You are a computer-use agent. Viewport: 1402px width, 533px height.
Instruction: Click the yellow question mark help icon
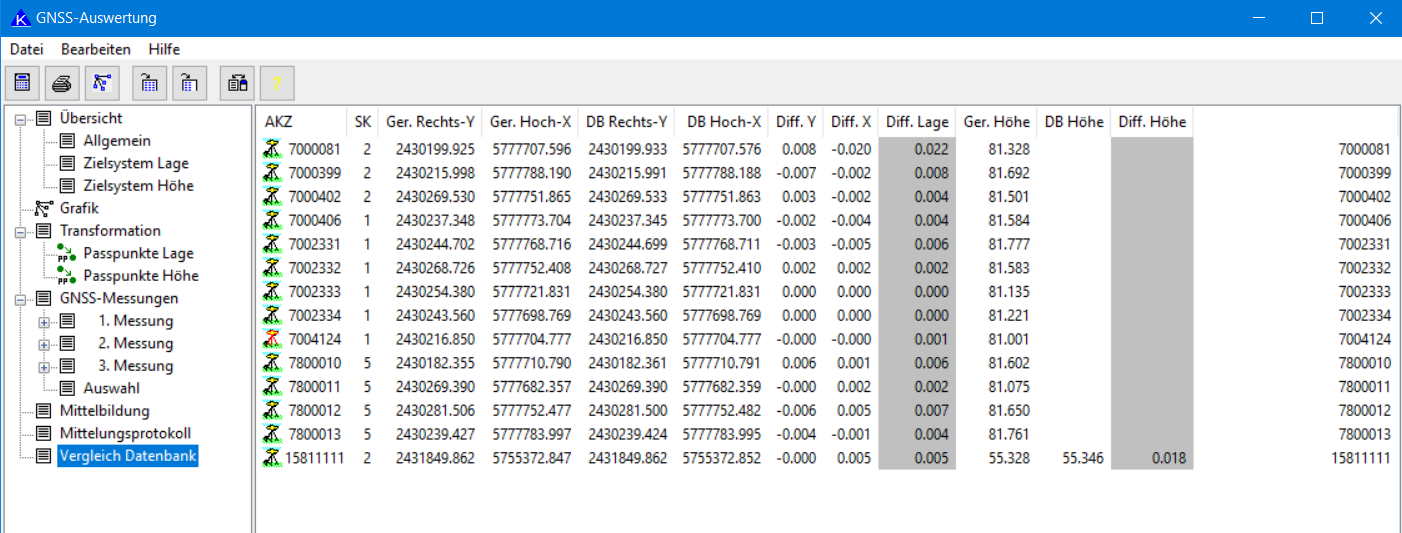pyautogui.click(x=277, y=83)
